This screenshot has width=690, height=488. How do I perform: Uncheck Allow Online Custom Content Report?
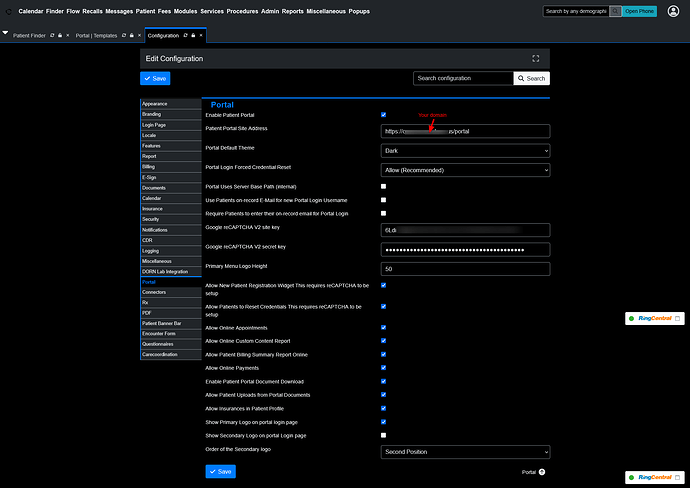tap(383, 341)
